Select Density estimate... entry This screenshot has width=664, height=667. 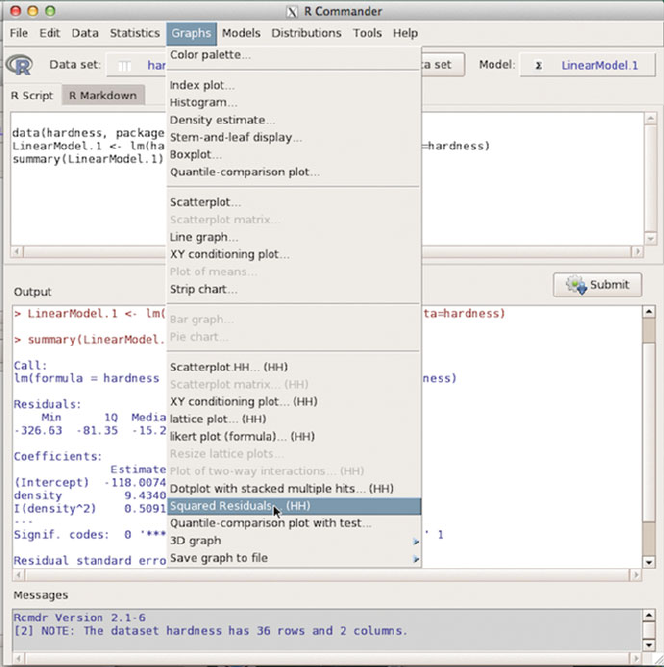point(294,120)
